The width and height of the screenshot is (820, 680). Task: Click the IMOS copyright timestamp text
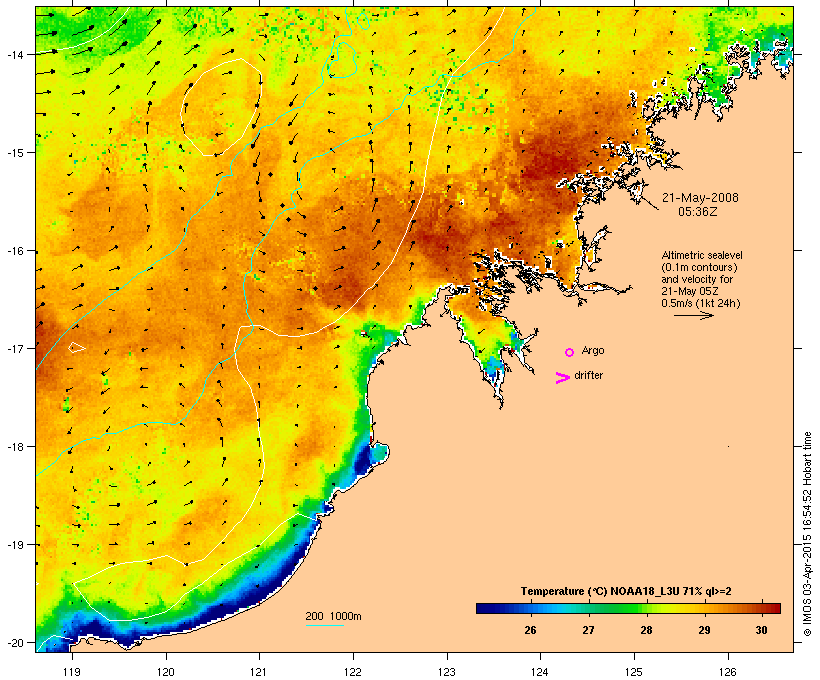pyautogui.click(x=807, y=535)
